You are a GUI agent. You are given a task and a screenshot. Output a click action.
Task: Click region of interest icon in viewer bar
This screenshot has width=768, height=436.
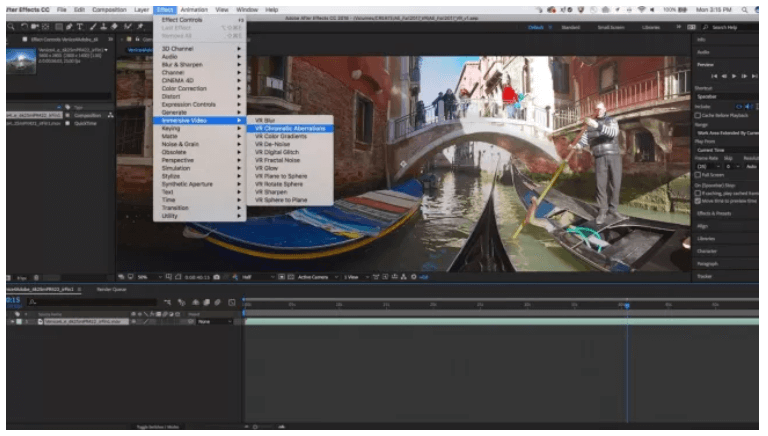(282, 277)
